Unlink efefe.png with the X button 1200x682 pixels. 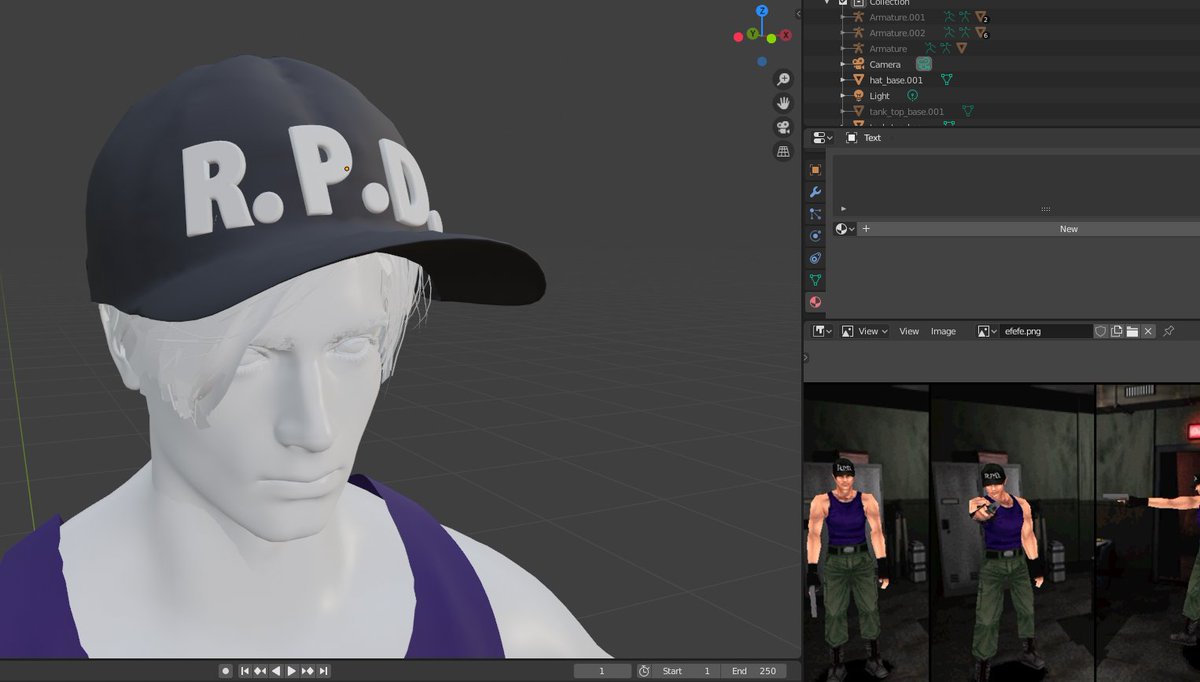pyautogui.click(x=1148, y=331)
